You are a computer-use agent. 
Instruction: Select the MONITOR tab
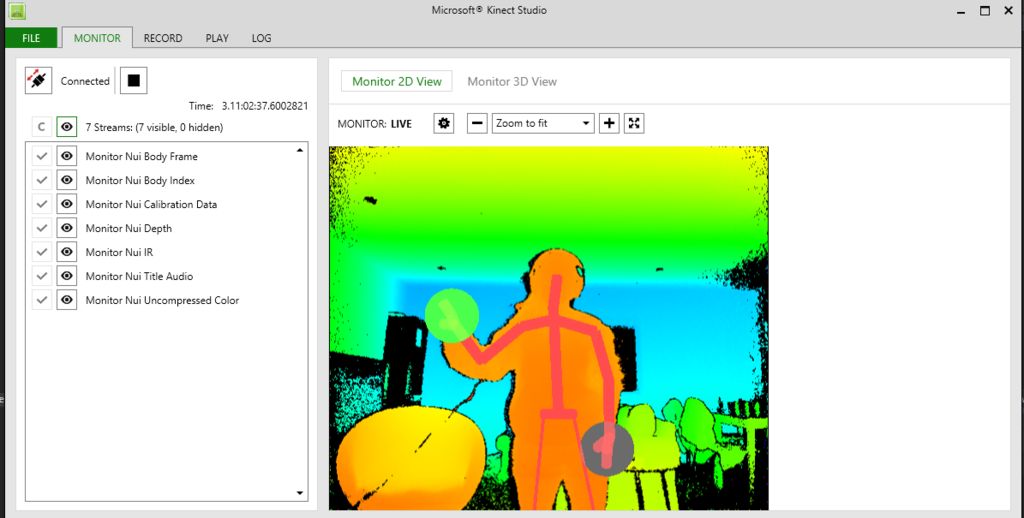[97, 38]
